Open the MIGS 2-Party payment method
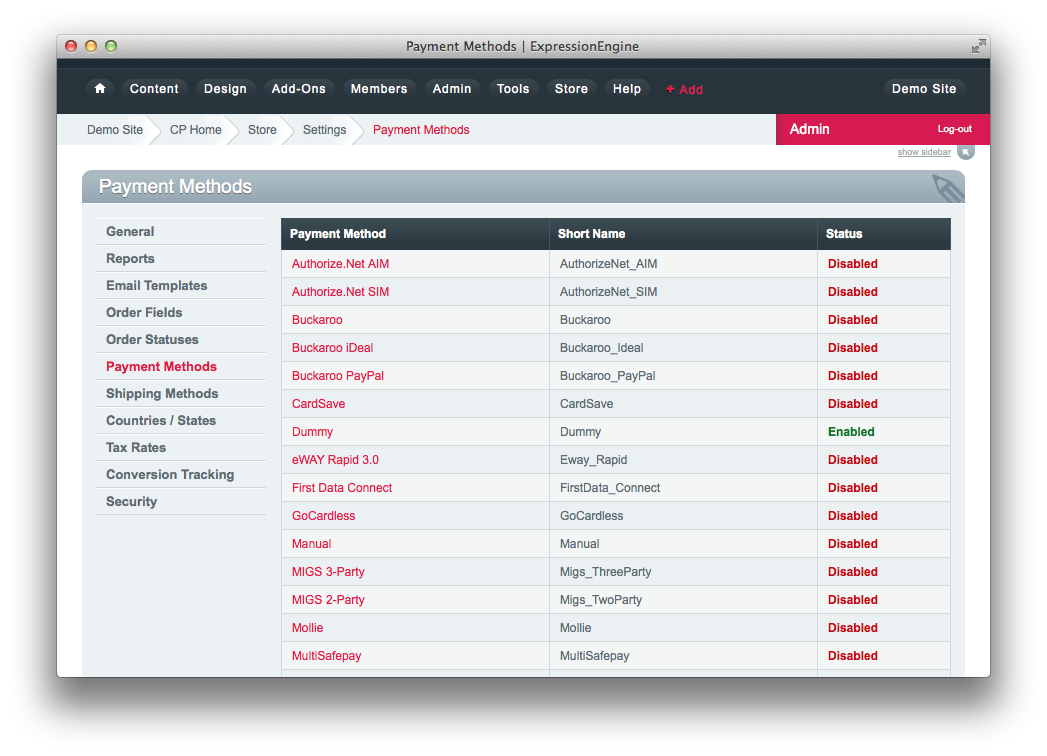The width and height of the screenshot is (1047, 756). point(328,600)
